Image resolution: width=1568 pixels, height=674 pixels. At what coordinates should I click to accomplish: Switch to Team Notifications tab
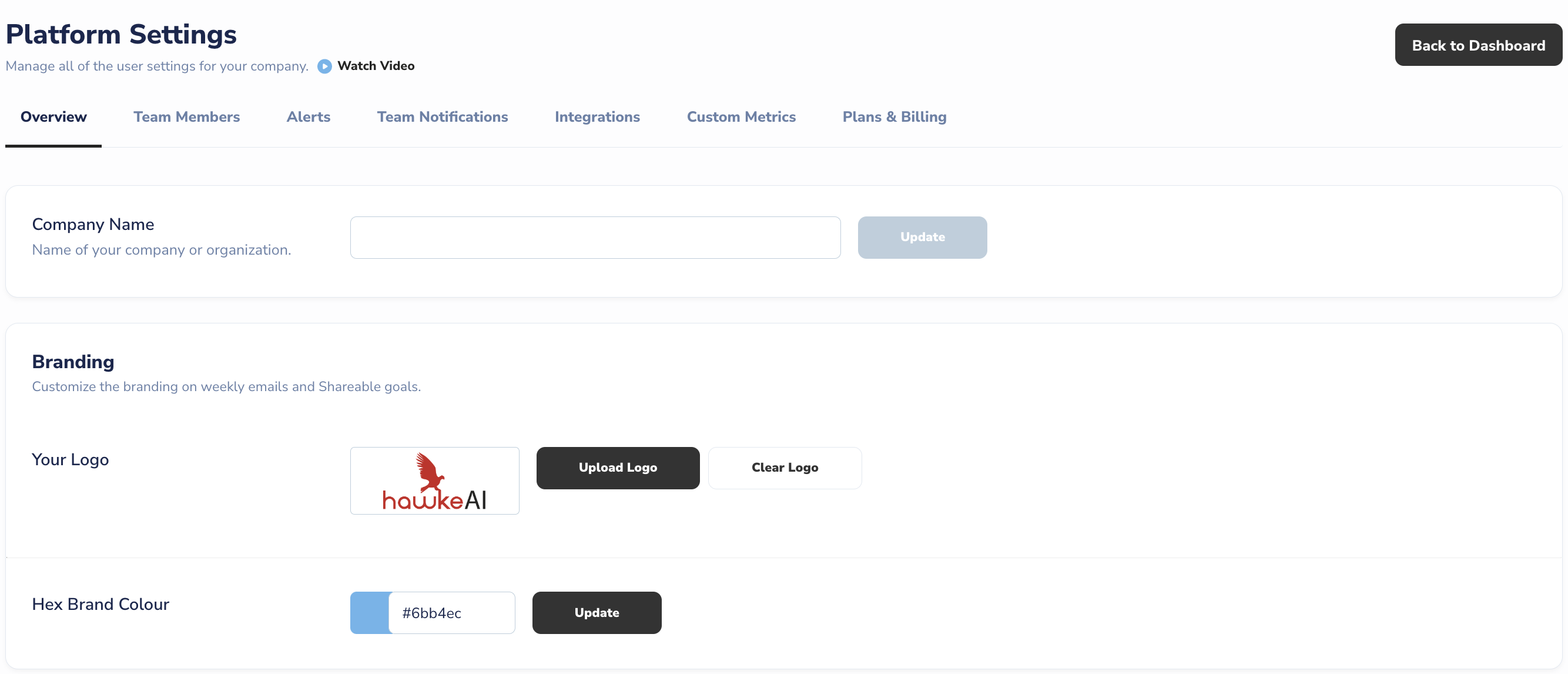click(443, 117)
